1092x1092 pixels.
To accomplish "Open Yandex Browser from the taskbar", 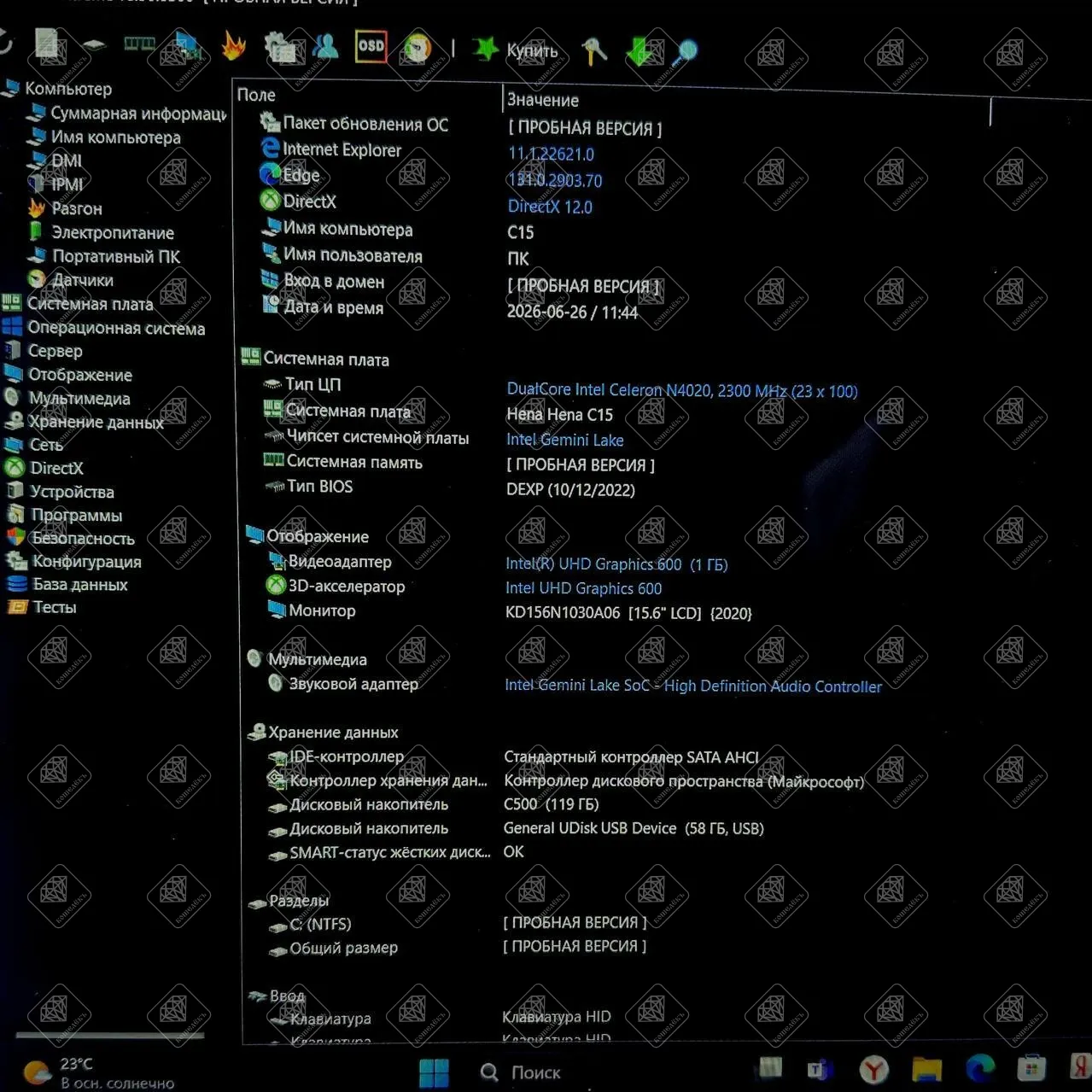I will pos(873,1069).
